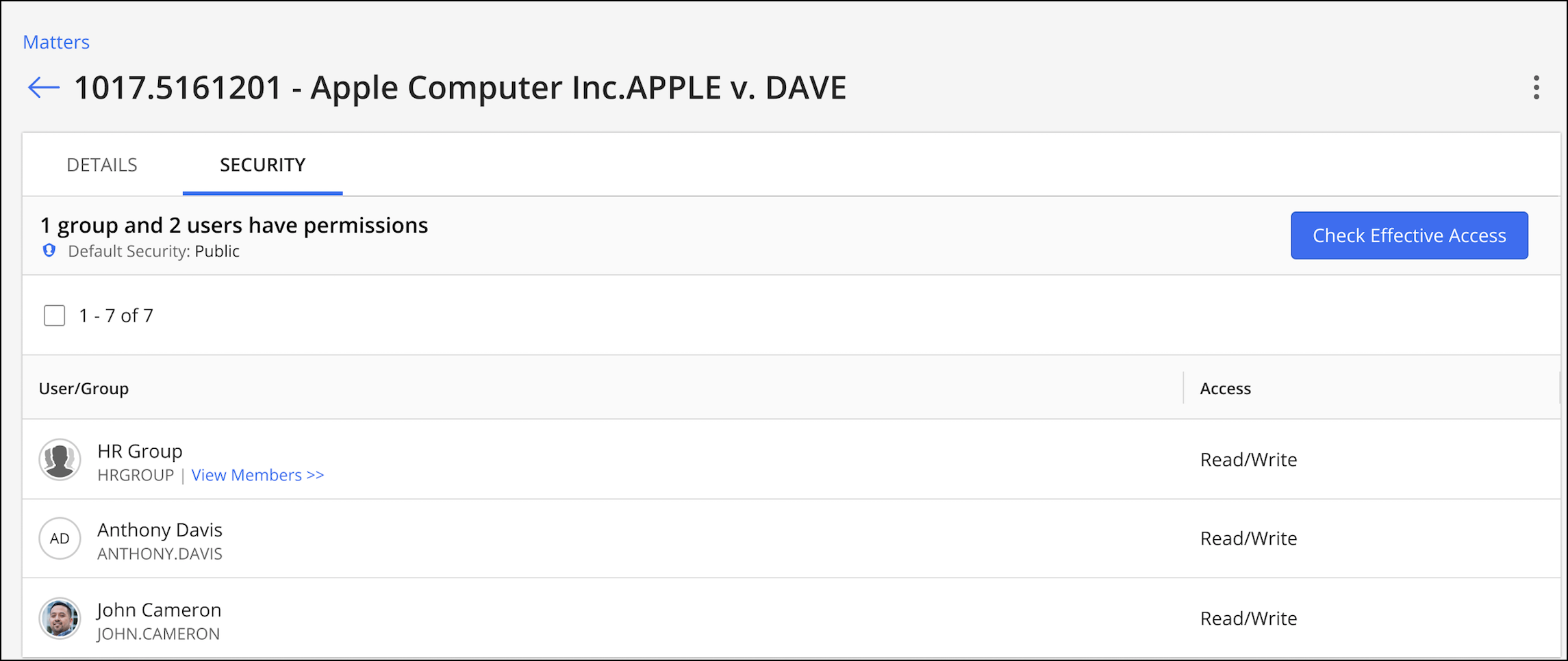The height and width of the screenshot is (661, 1568).
Task: Click HR Group's Read/Write access value
Action: 1248,460
